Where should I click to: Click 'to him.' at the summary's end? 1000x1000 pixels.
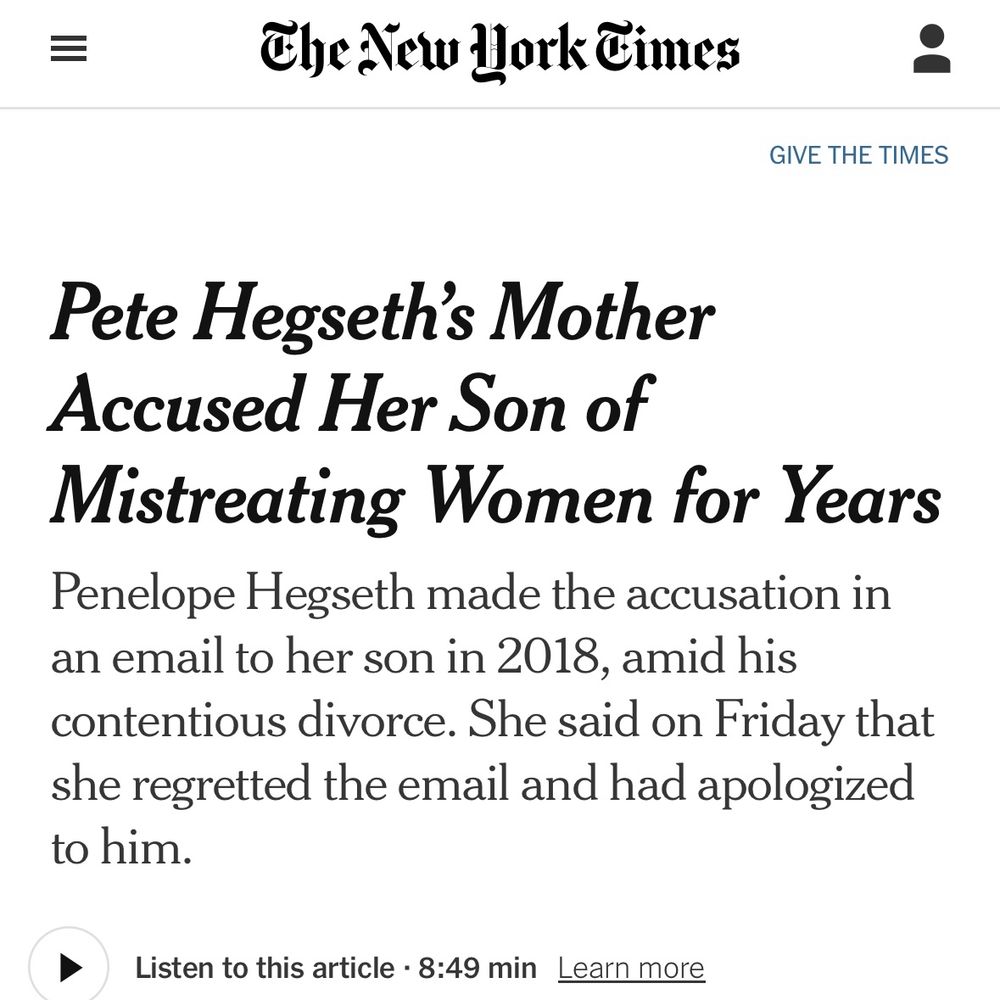coord(120,848)
